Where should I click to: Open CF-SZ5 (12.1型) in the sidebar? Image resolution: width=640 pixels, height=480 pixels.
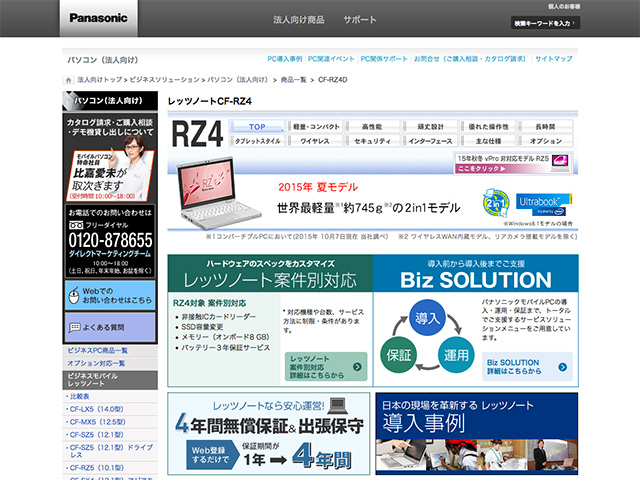(x=96, y=435)
